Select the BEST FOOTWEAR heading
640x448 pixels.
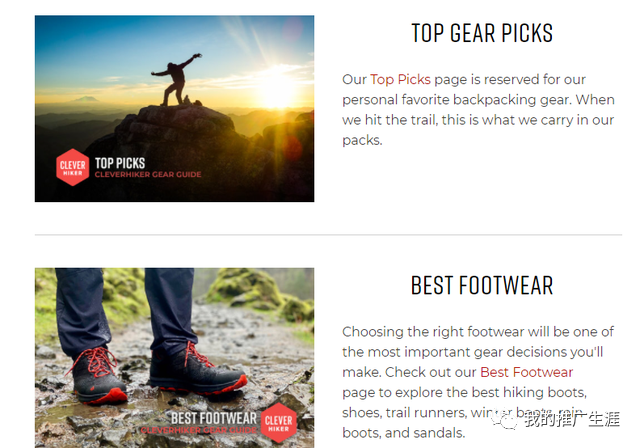482,285
